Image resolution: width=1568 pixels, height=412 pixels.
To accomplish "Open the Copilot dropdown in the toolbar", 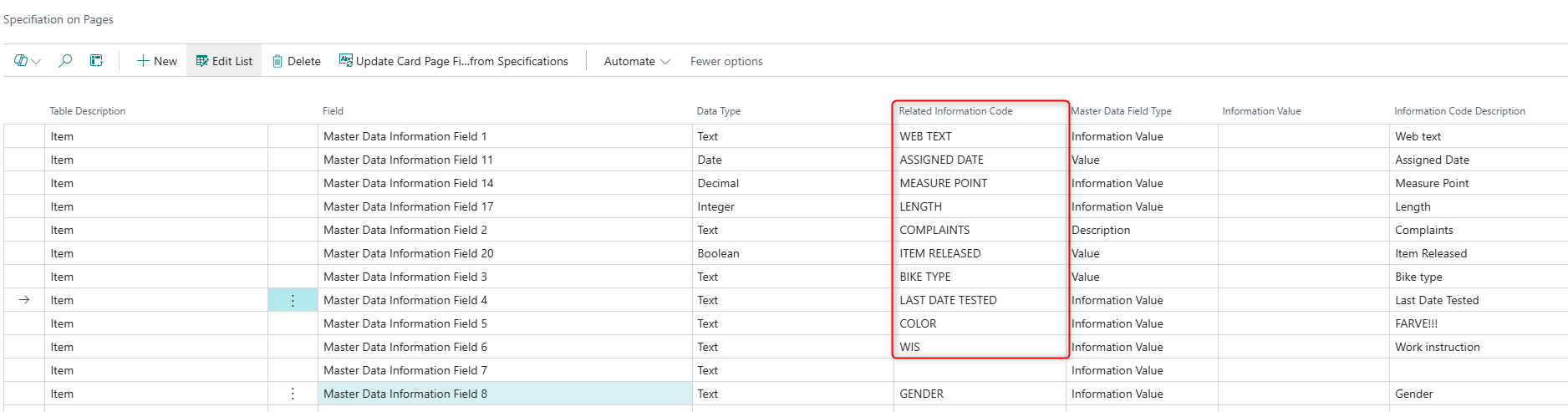I will point(27,61).
